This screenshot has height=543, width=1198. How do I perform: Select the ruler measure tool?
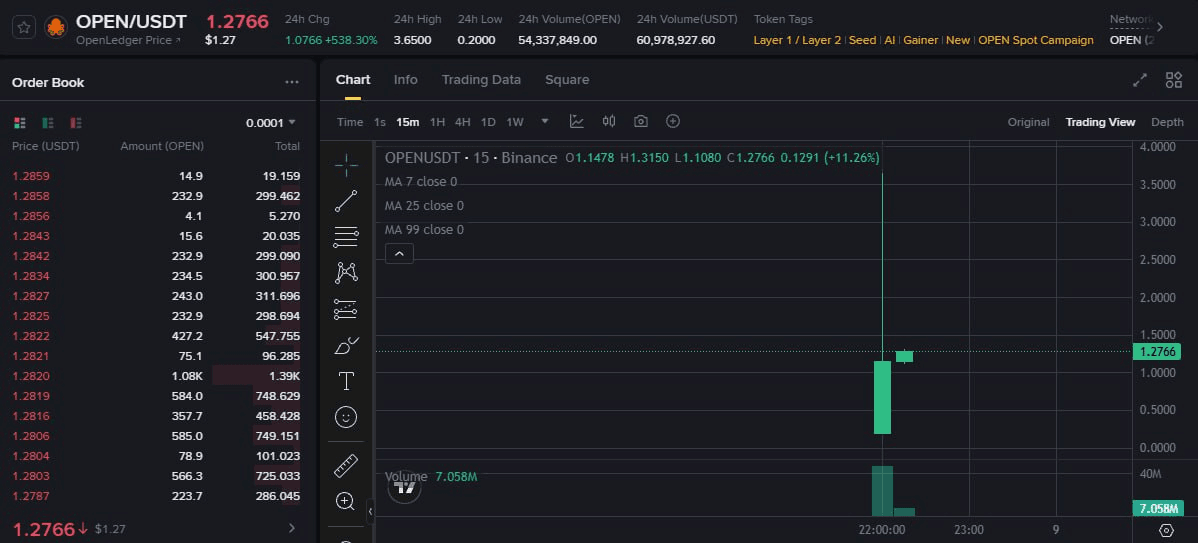(x=346, y=465)
